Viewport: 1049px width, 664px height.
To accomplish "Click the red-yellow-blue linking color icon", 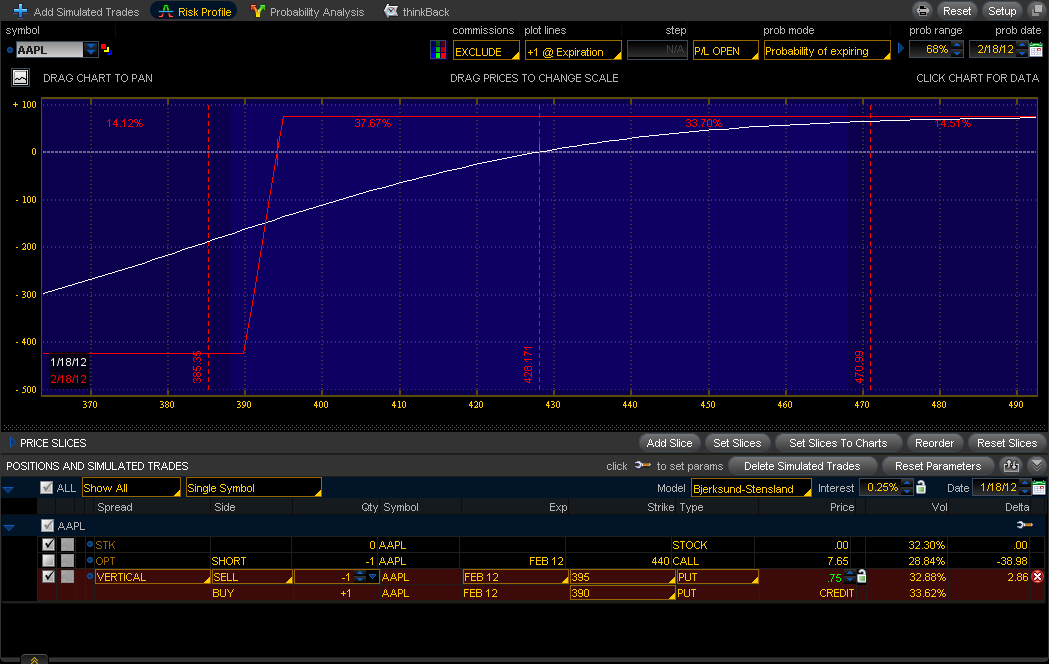I will pyautogui.click(x=106, y=49).
